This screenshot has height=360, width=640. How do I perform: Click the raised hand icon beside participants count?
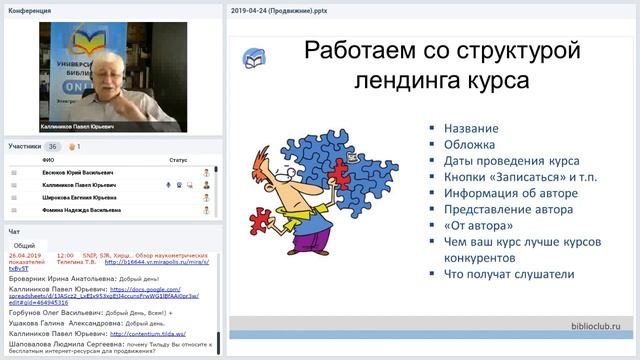tap(72, 147)
